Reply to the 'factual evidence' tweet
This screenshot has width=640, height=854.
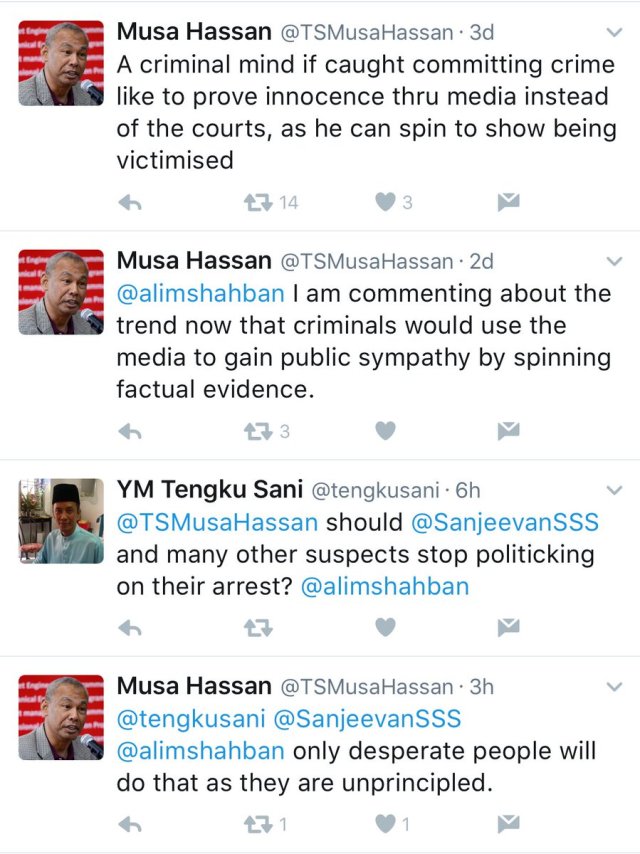coord(130,432)
